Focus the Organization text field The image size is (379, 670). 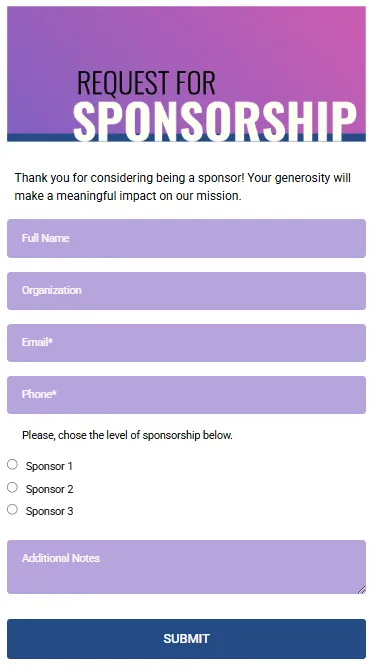point(186,291)
